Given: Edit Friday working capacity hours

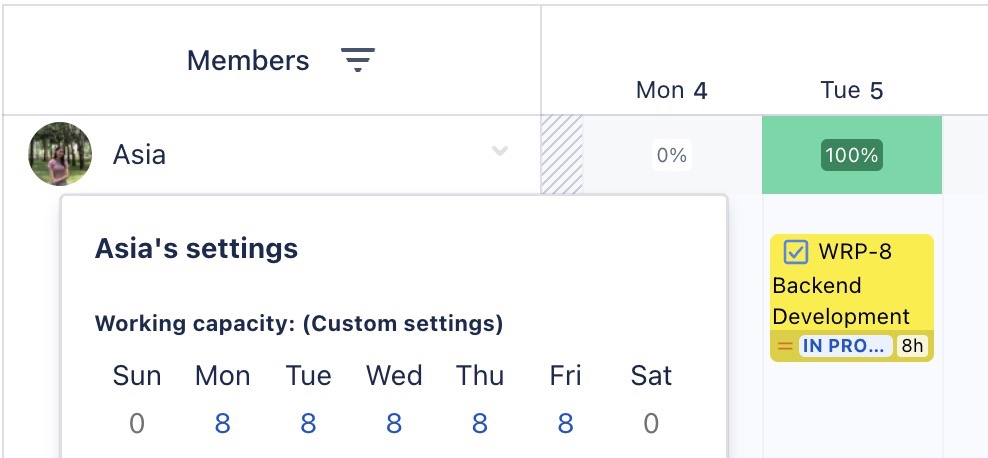Looking at the screenshot, I should point(566,424).
